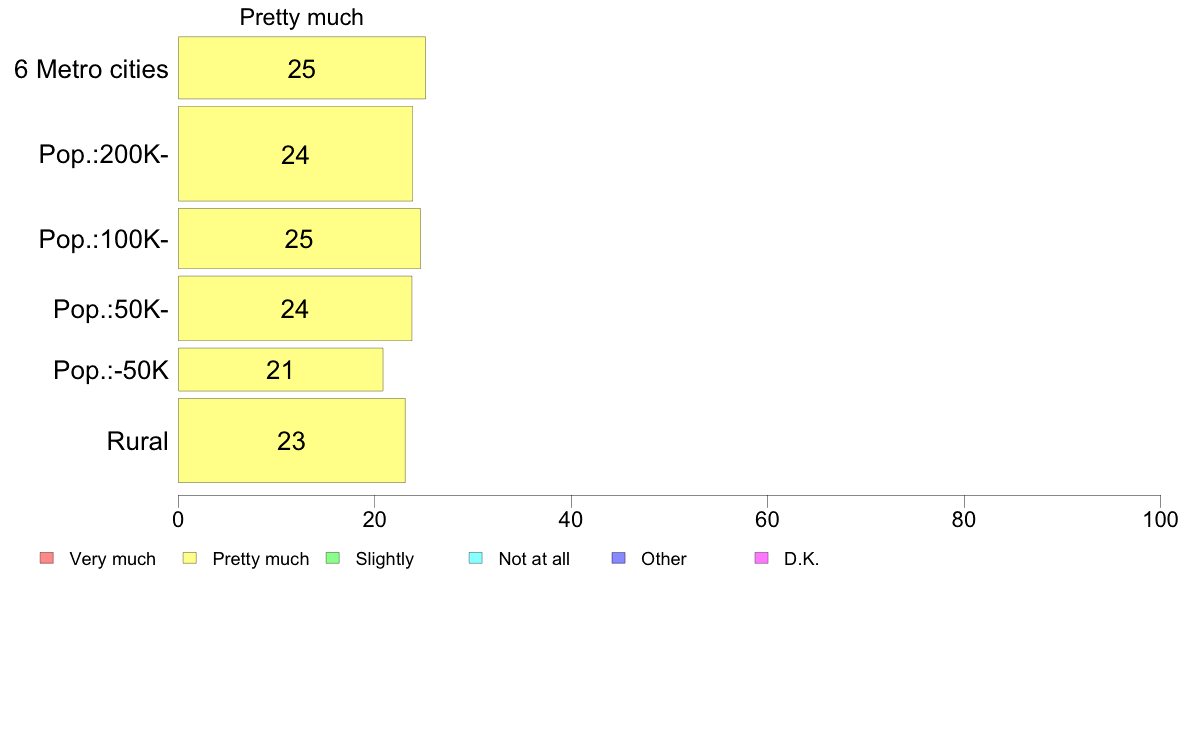Click the Slightly legend text
This screenshot has width=1188, height=736.
click(x=385, y=559)
